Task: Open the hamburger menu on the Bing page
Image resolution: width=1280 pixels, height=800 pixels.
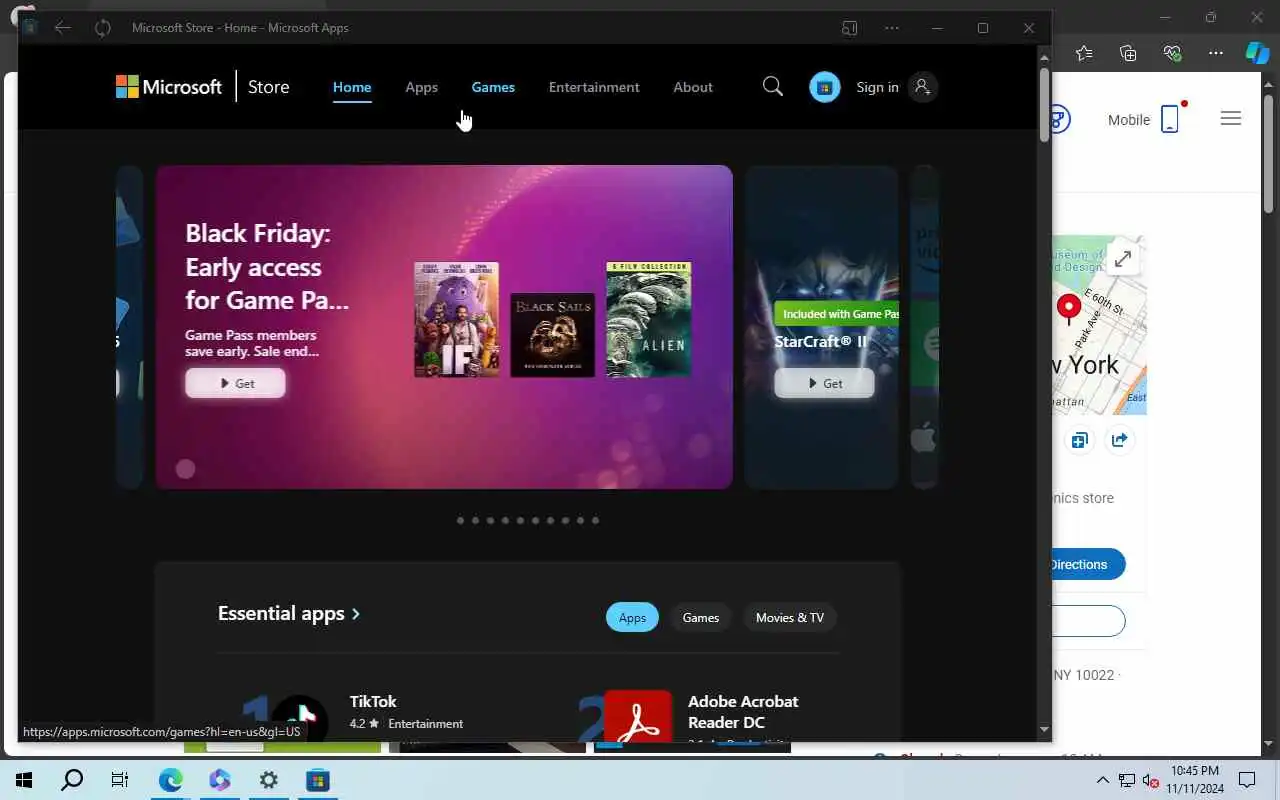Action: tap(1231, 119)
